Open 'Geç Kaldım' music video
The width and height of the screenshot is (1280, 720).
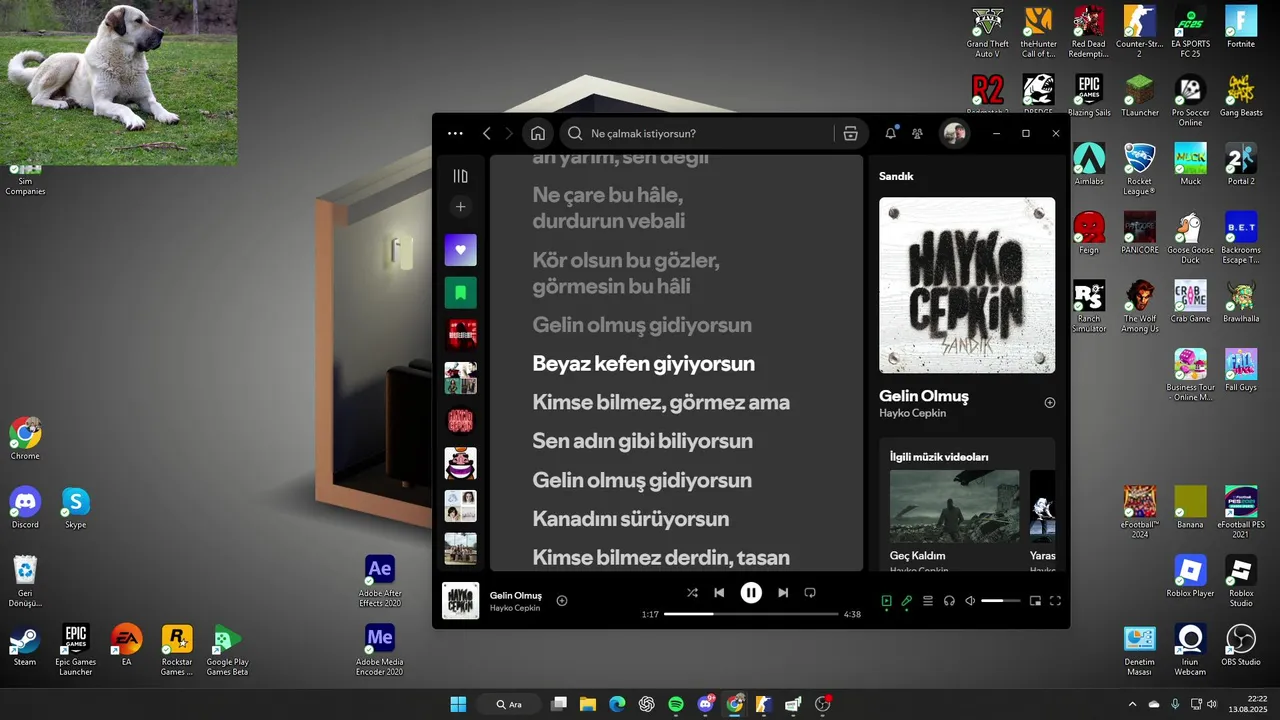point(954,508)
